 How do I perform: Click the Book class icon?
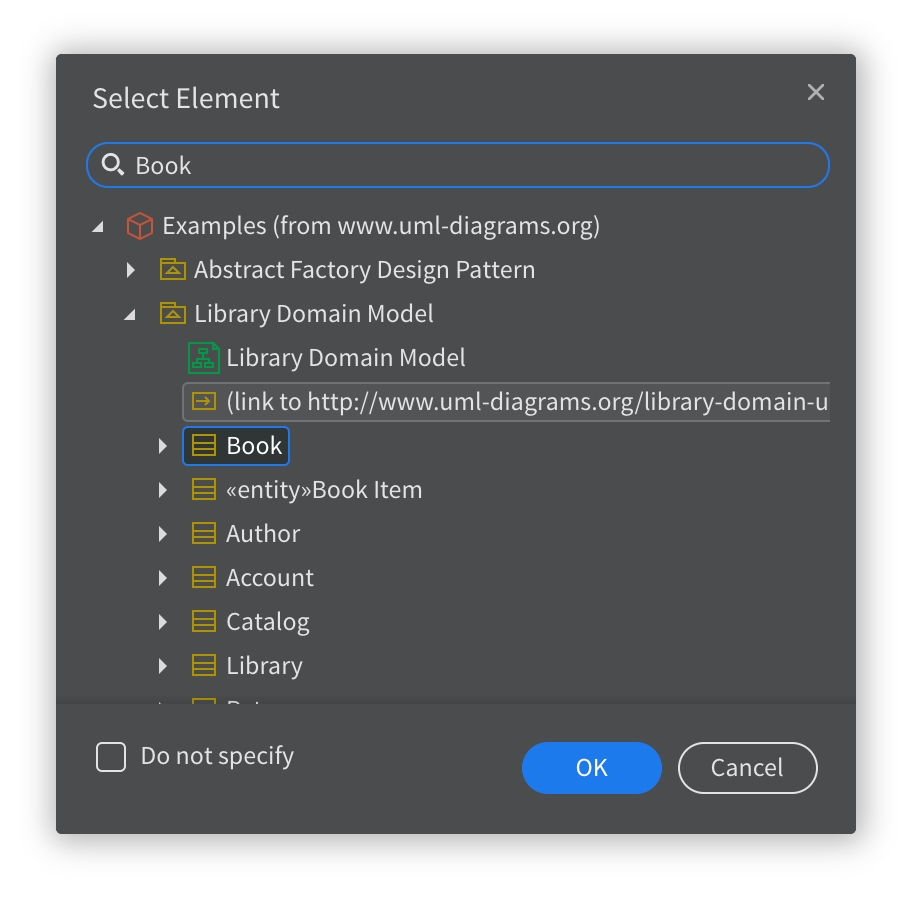tap(204, 446)
